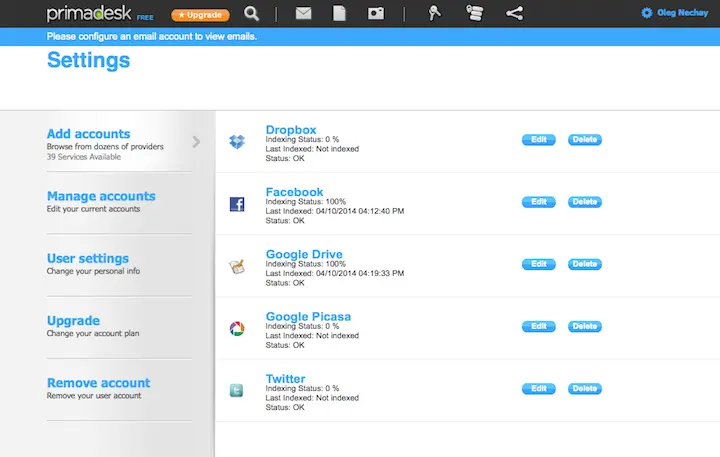720x457 pixels.
Task: Click the Google Drive icon
Action: pyautogui.click(x=237, y=266)
